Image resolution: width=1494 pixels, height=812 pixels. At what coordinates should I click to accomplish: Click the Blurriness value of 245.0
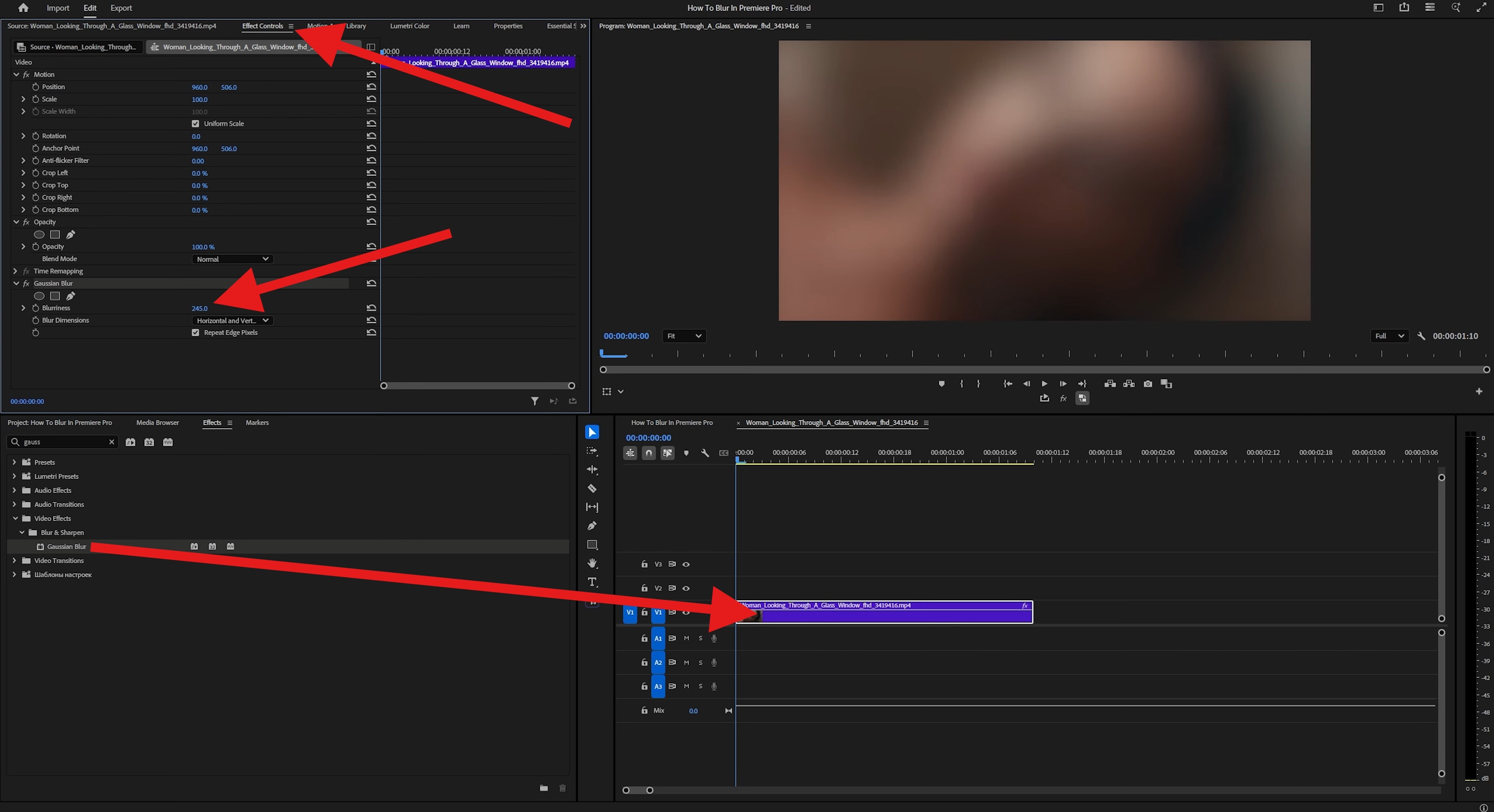(x=199, y=308)
